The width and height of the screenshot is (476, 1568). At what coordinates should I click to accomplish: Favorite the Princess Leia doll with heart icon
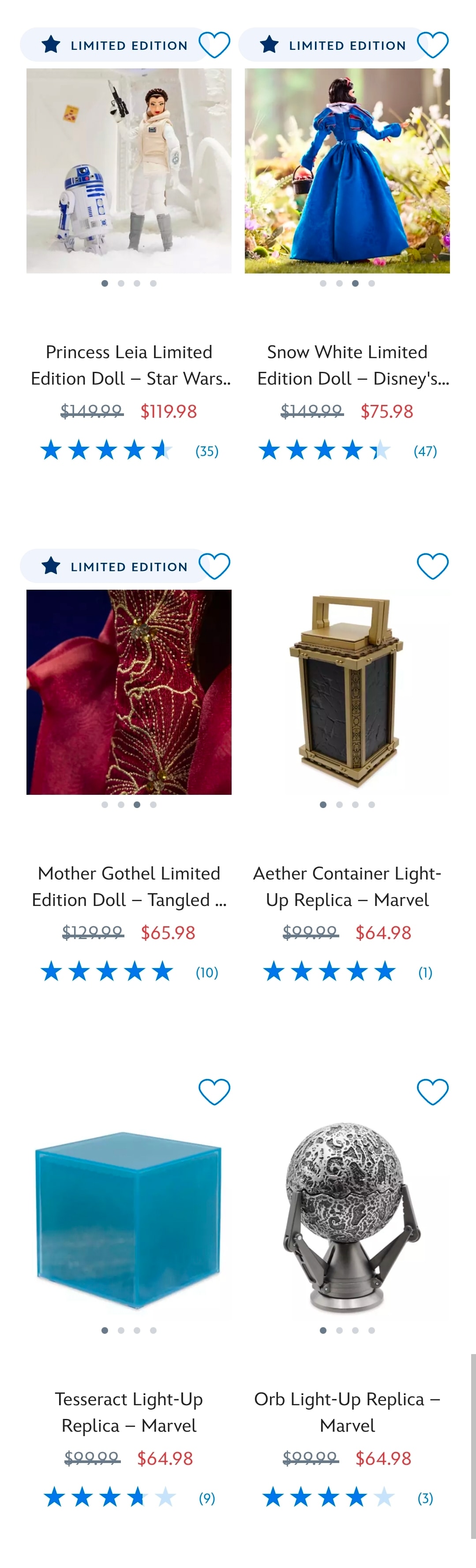(x=214, y=45)
